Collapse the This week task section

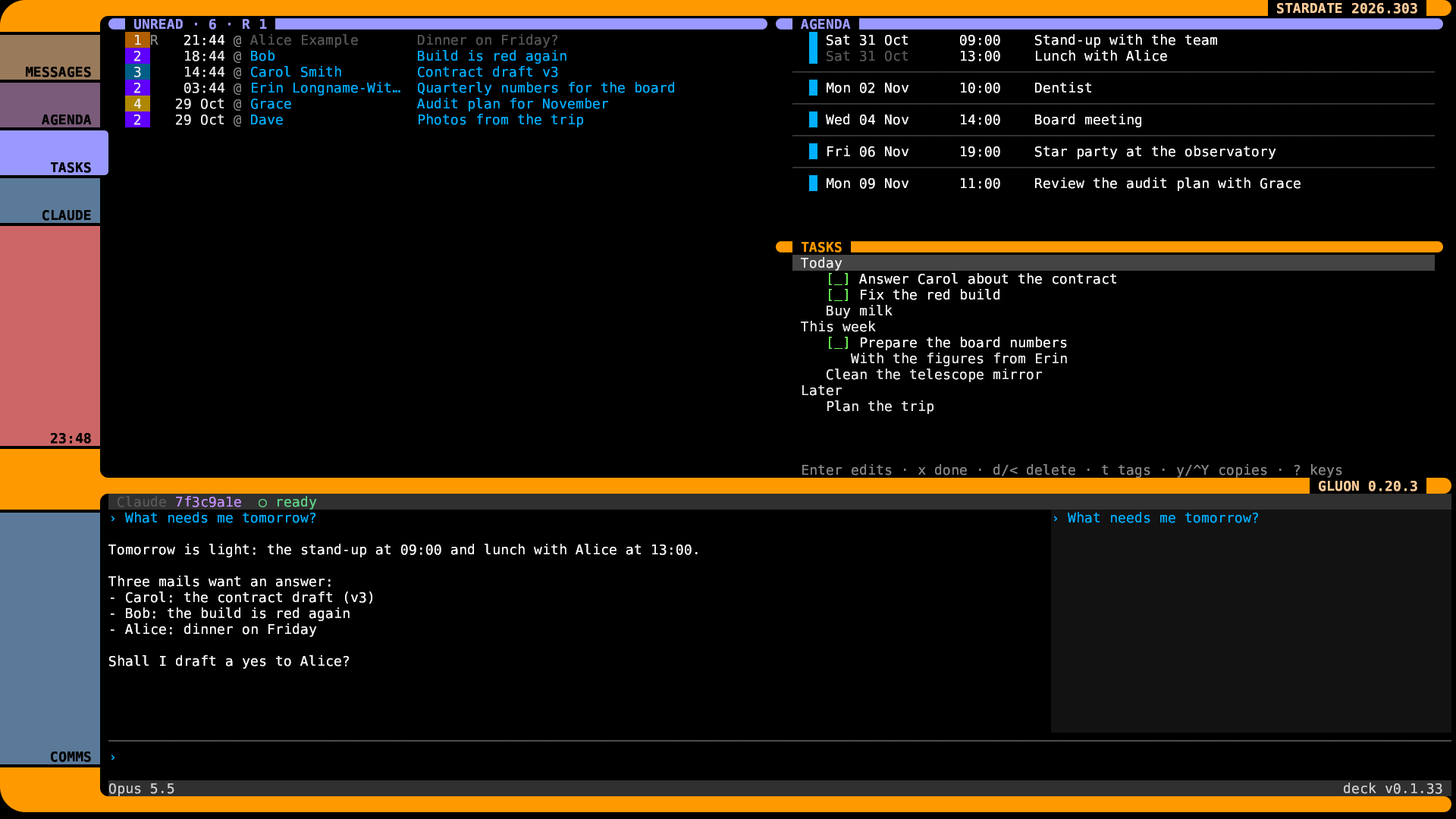[838, 327]
